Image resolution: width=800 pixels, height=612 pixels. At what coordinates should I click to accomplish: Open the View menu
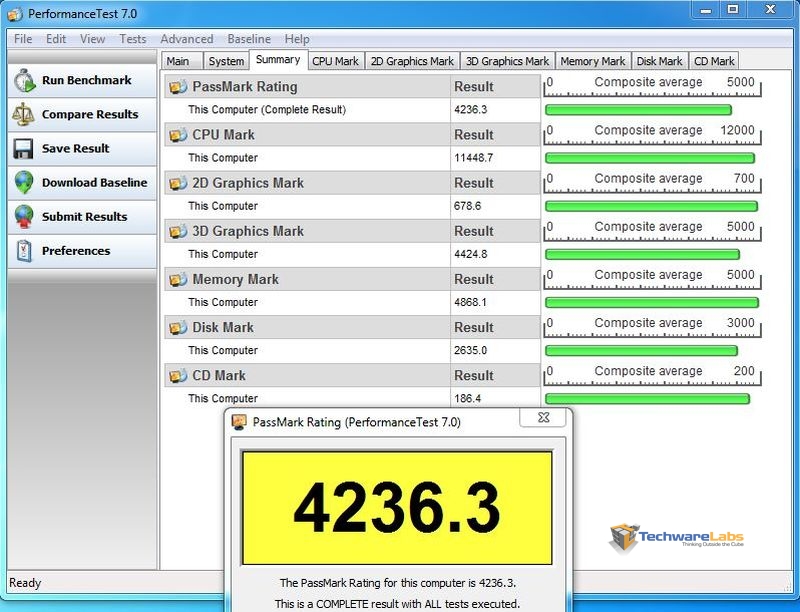click(92, 39)
